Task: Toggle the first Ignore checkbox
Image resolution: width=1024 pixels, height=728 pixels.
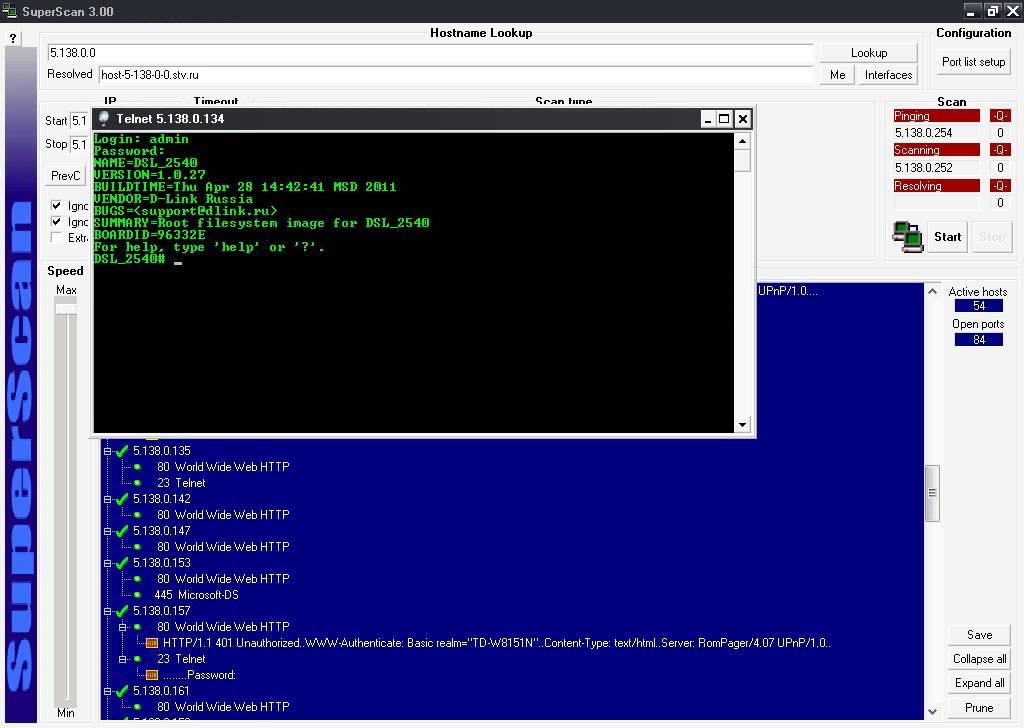Action: point(57,206)
